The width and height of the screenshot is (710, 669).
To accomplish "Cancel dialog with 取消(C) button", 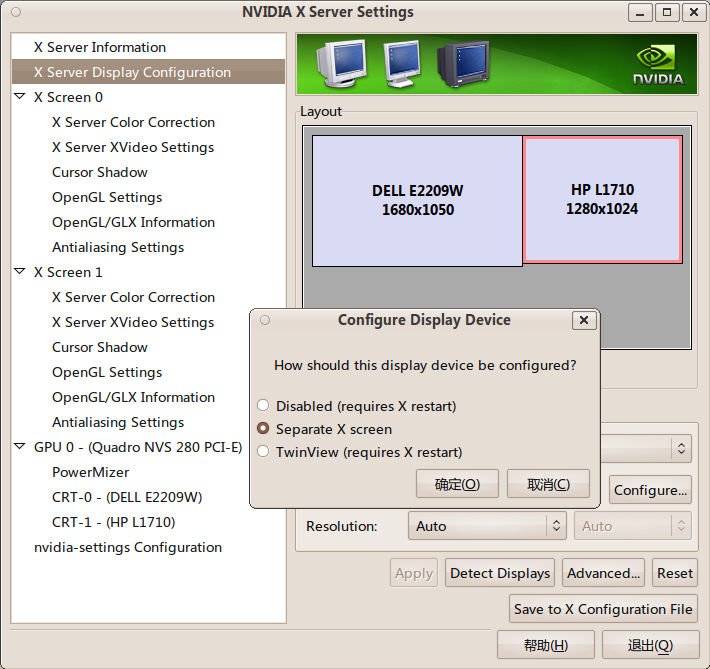I will pos(548,484).
